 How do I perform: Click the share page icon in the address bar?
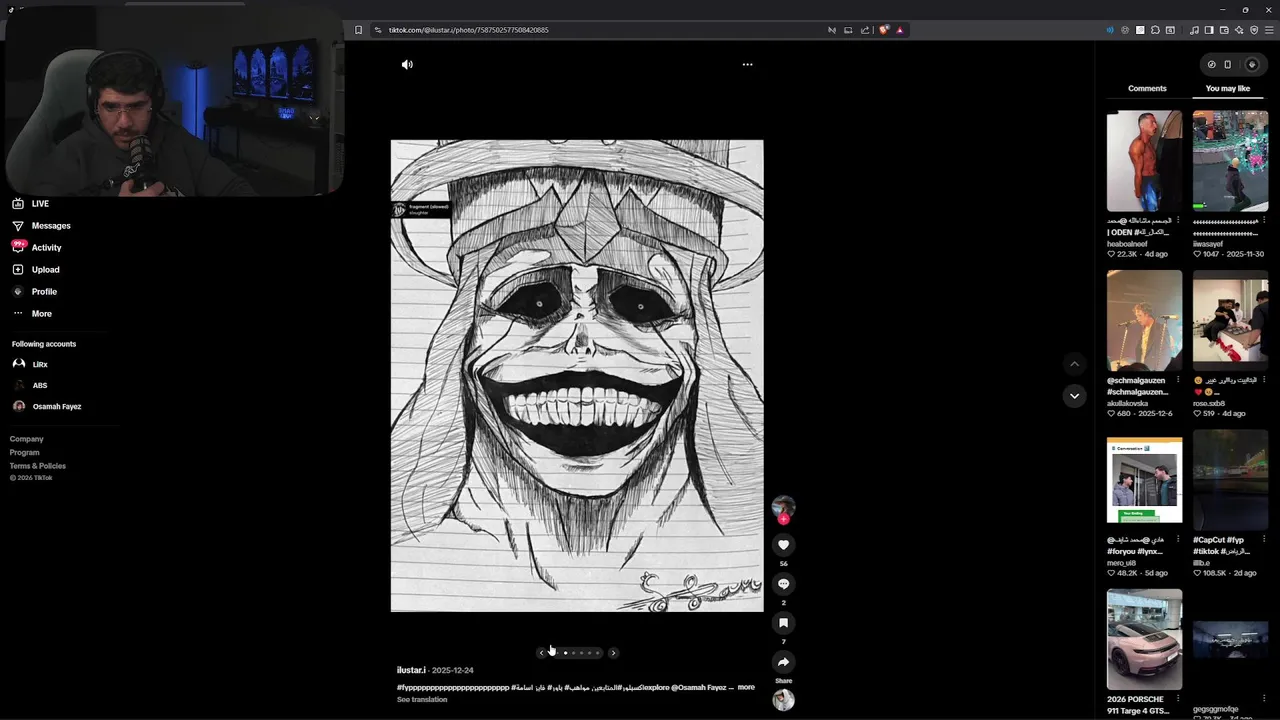pos(865,30)
